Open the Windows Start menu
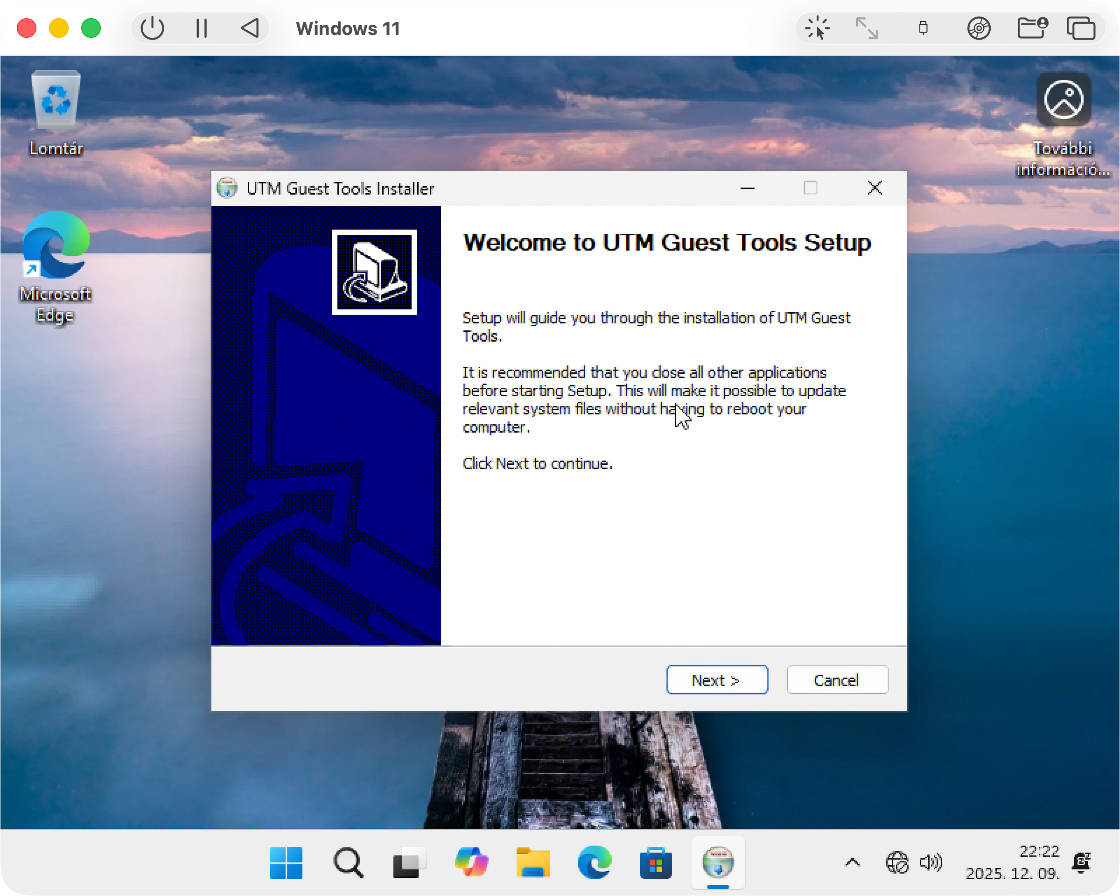 286,862
